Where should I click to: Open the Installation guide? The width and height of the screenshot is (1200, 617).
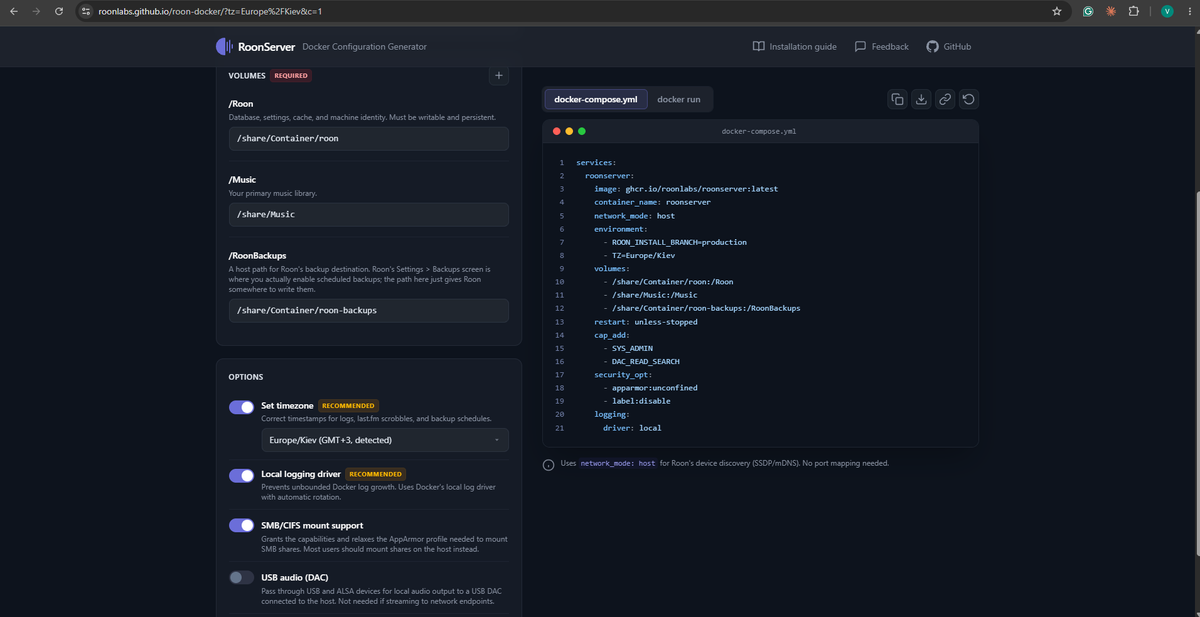pyautogui.click(x=795, y=46)
